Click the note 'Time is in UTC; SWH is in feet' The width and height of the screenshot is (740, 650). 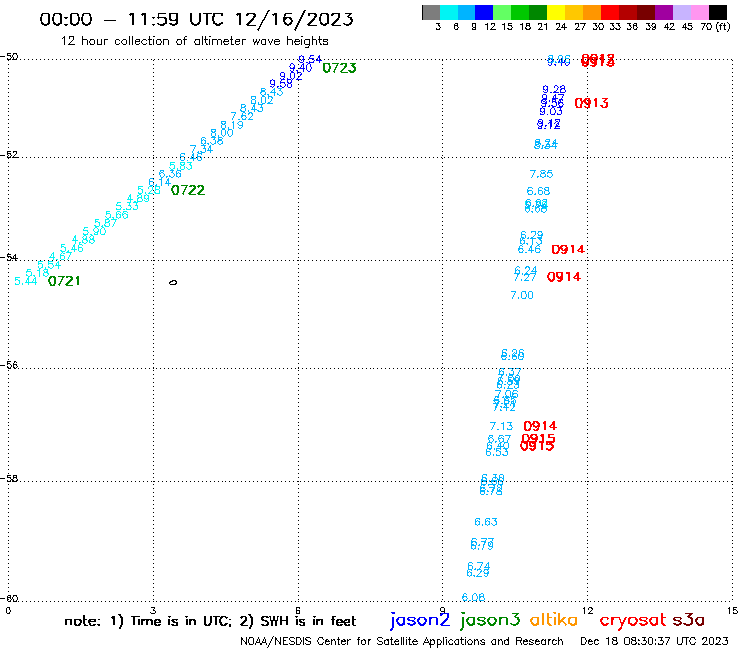210,621
